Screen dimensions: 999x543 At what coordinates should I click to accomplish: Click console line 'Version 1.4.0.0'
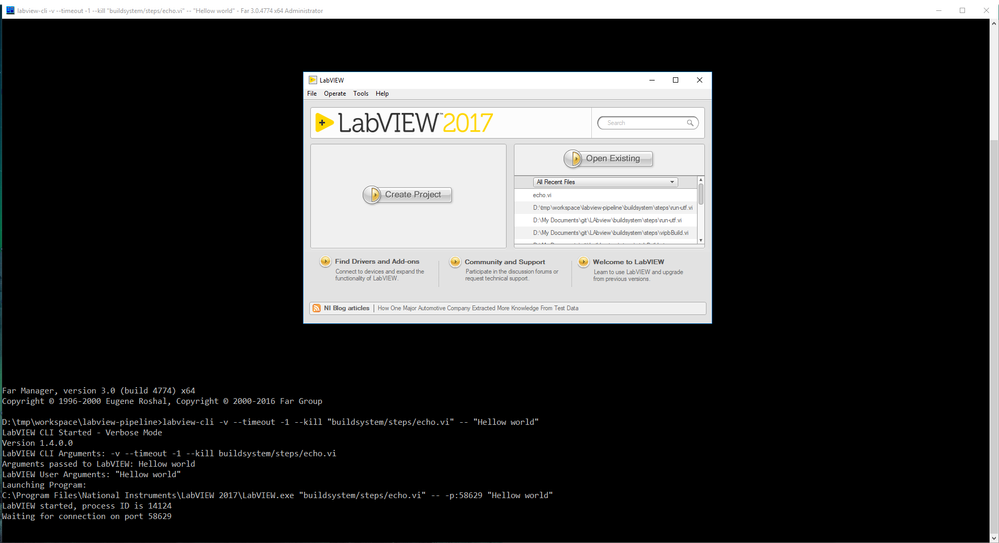38,443
